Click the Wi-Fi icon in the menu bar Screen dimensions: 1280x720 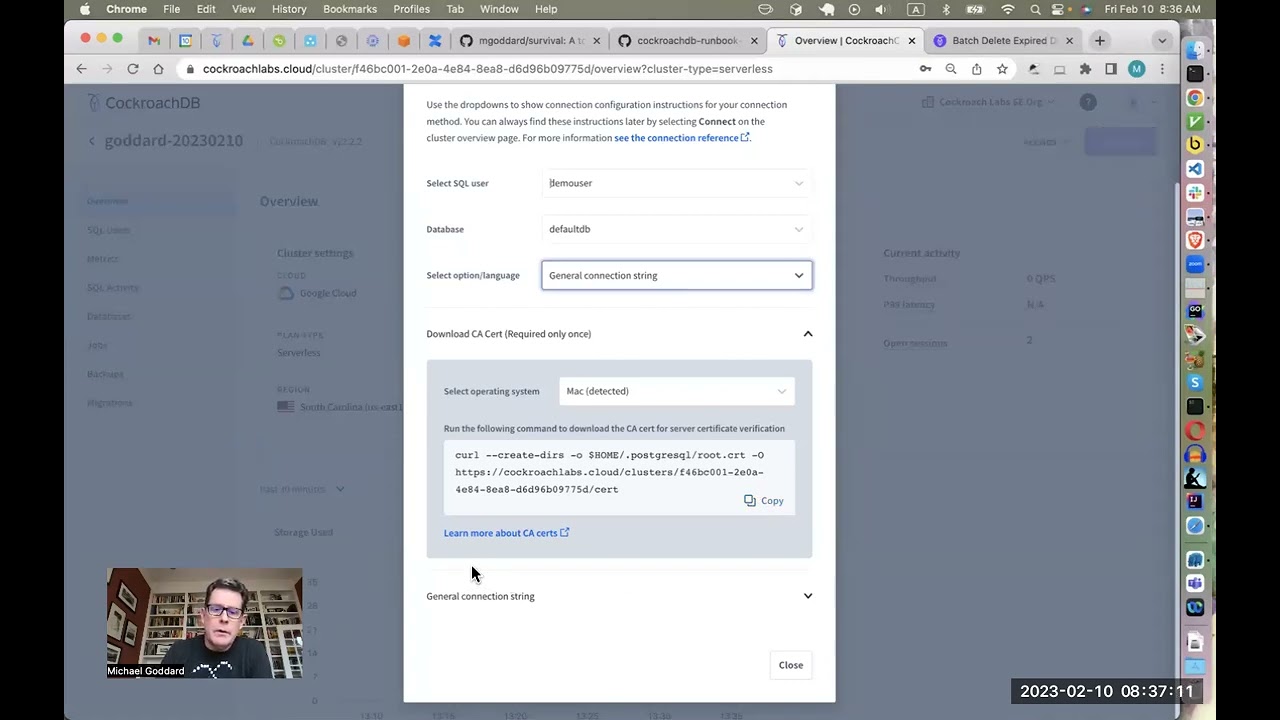(x=1008, y=9)
